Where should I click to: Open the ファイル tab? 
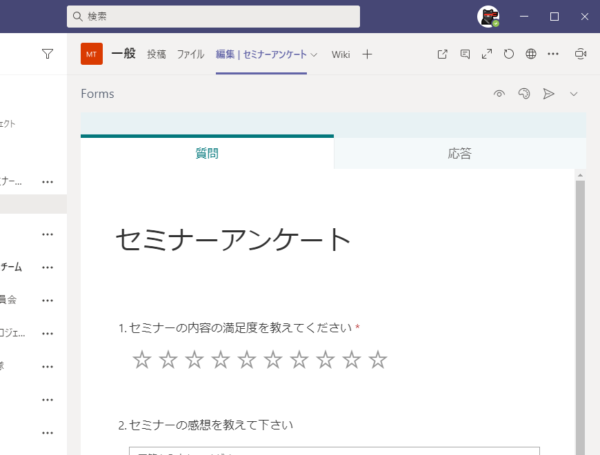tap(190, 54)
